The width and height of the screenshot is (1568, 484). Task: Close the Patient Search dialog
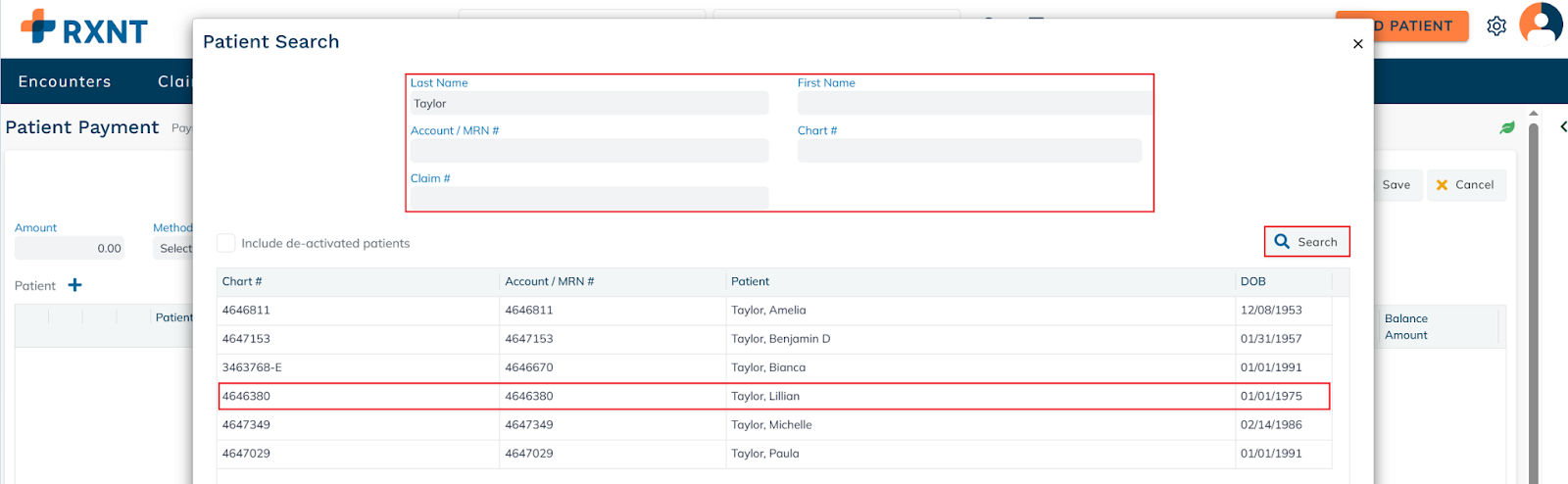click(1357, 44)
